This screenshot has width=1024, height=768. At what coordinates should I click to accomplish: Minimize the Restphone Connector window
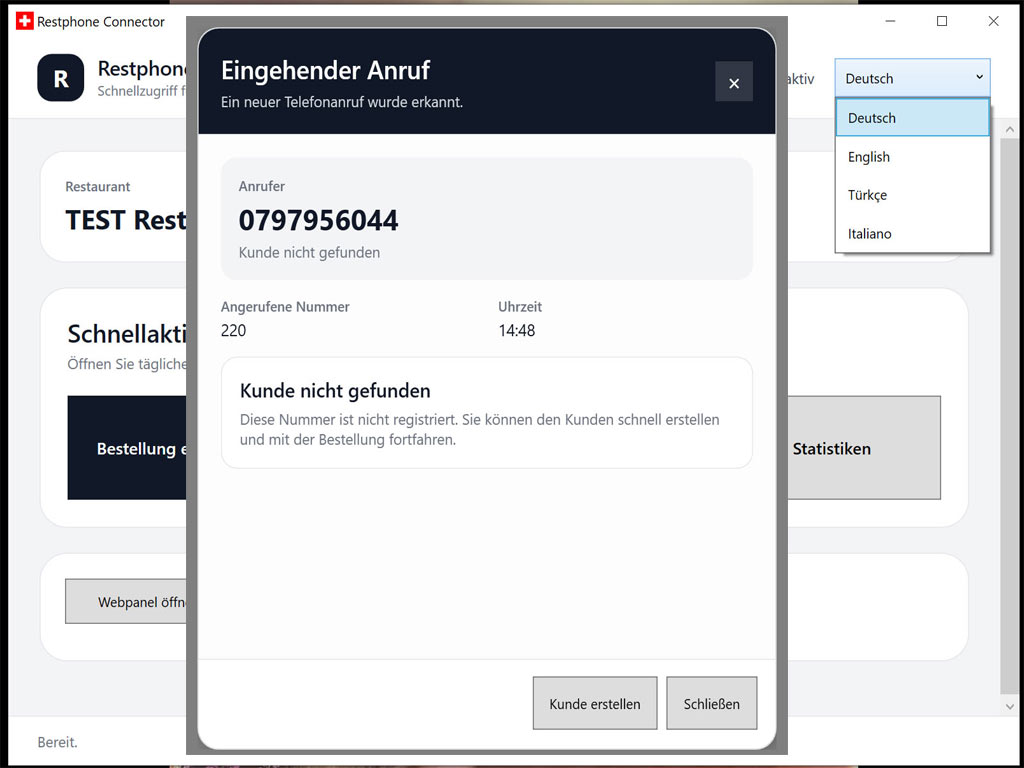[x=890, y=22]
